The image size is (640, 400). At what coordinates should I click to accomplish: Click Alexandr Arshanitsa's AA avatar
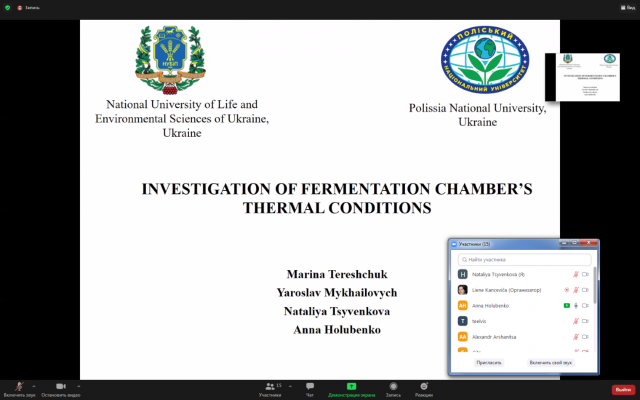click(x=462, y=337)
